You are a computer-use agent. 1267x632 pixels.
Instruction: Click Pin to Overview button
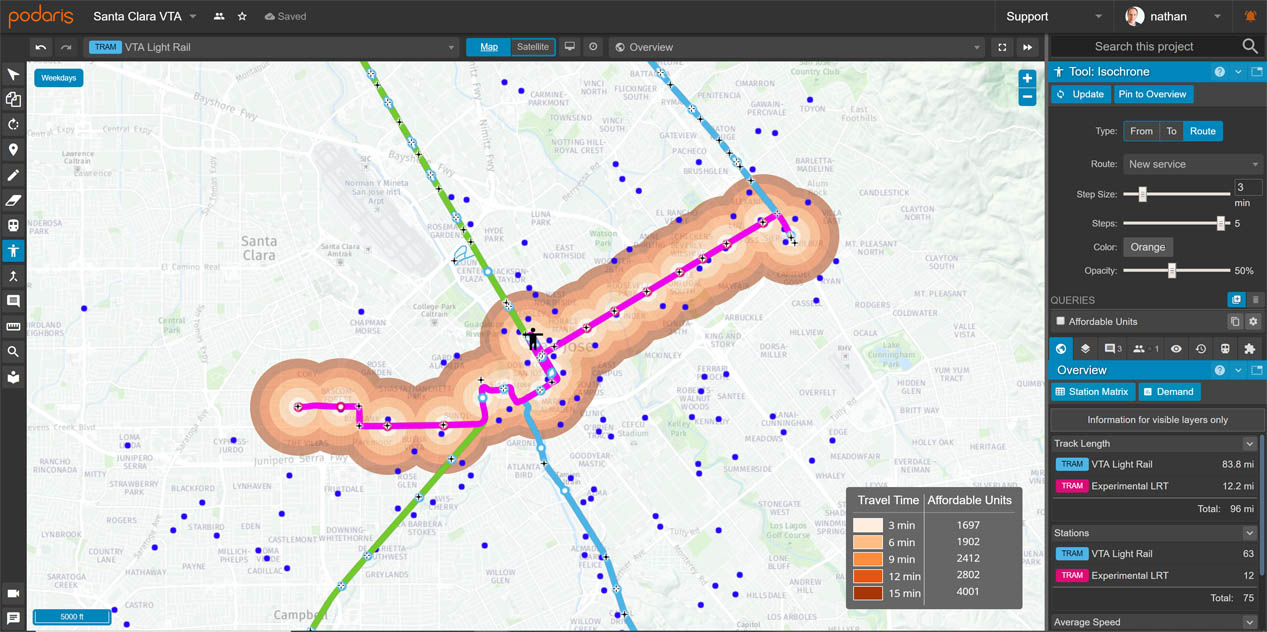pos(1152,94)
